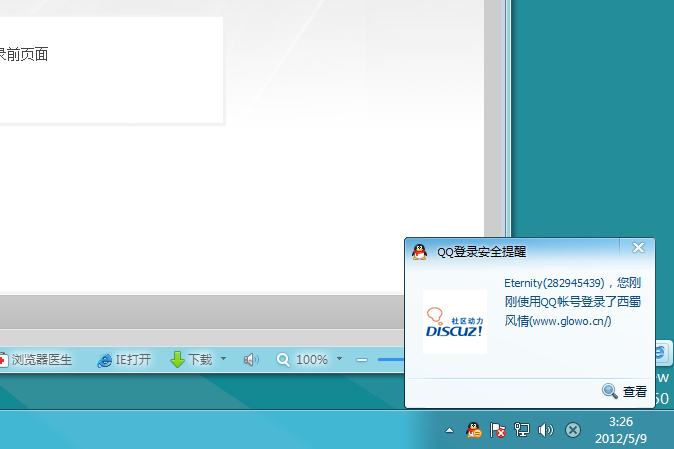Screen dimensions: 674x449
Task: Click the magnifier 100% zoom button
Action: point(302,360)
